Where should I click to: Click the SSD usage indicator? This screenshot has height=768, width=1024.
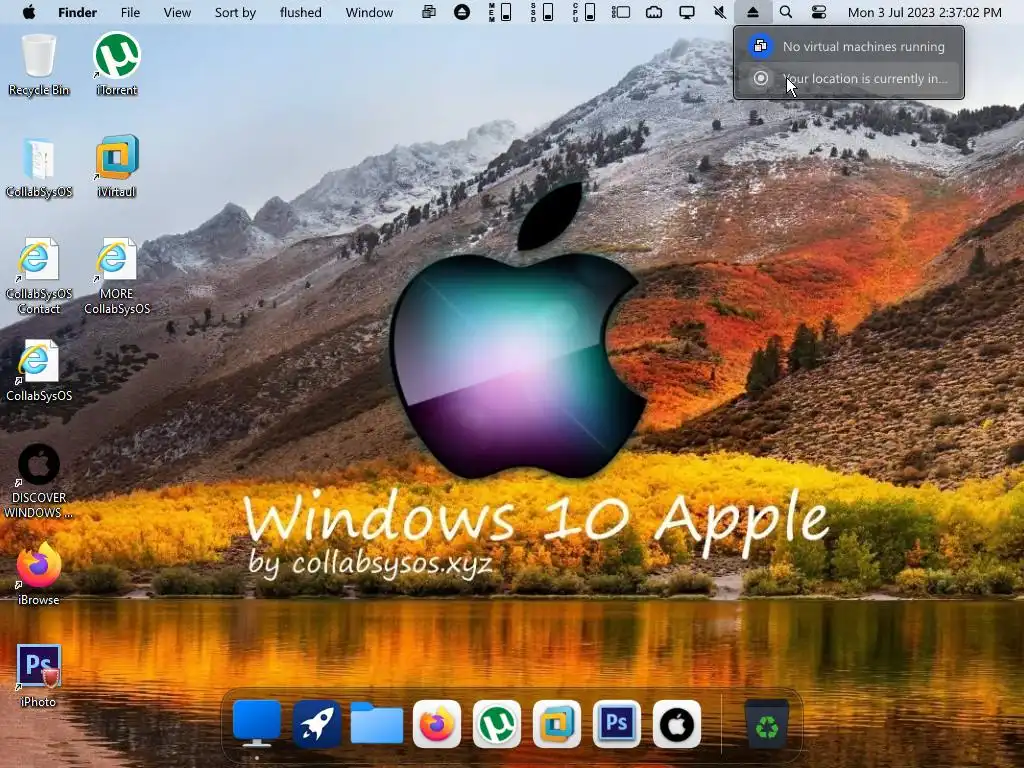[x=541, y=12]
